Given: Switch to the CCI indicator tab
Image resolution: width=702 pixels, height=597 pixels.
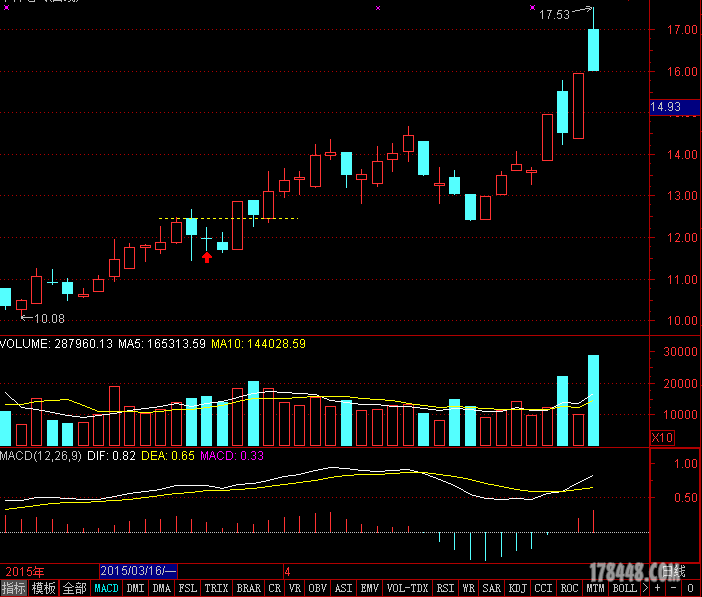Looking at the screenshot, I should [x=544, y=588].
